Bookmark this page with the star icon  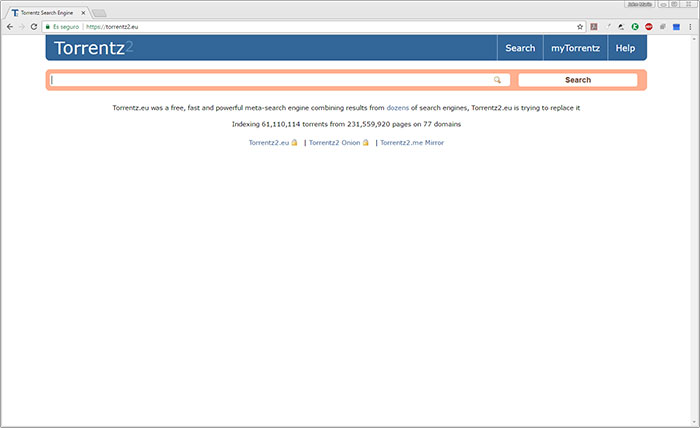[x=580, y=27]
